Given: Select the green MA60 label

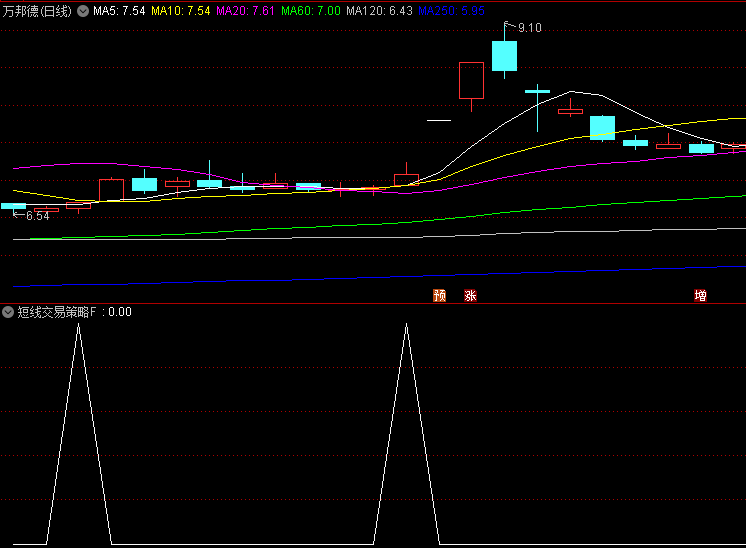Looking at the screenshot, I should tap(312, 11).
